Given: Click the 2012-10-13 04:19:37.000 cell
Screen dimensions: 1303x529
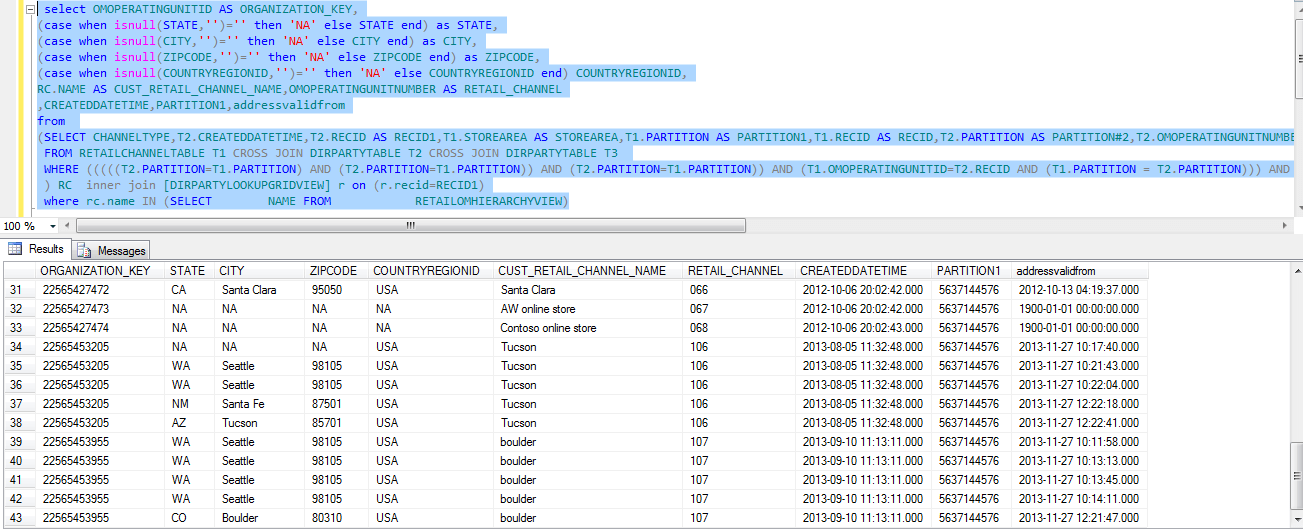Looking at the screenshot, I should pyautogui.click(x=1080, y=290).
